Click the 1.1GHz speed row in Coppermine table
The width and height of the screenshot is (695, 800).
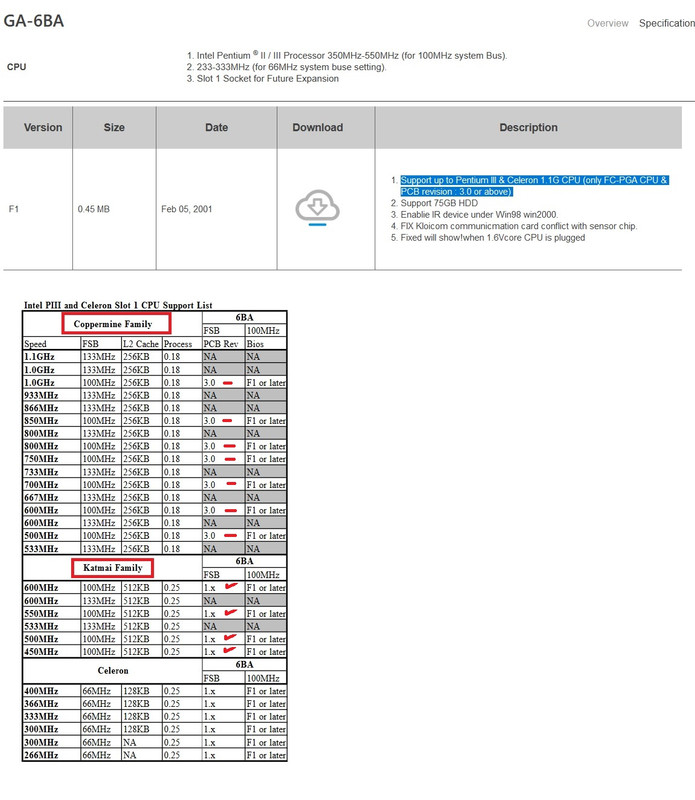155,357
